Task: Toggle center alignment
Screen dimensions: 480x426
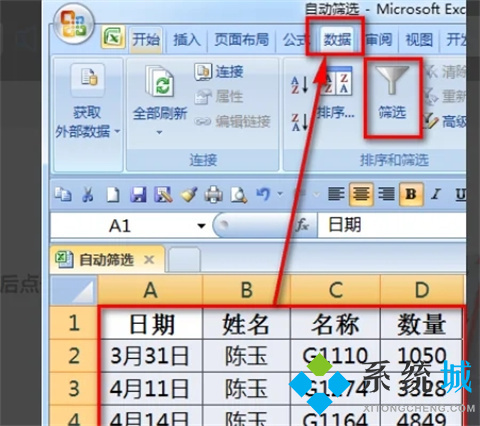Action: [361, 194]
